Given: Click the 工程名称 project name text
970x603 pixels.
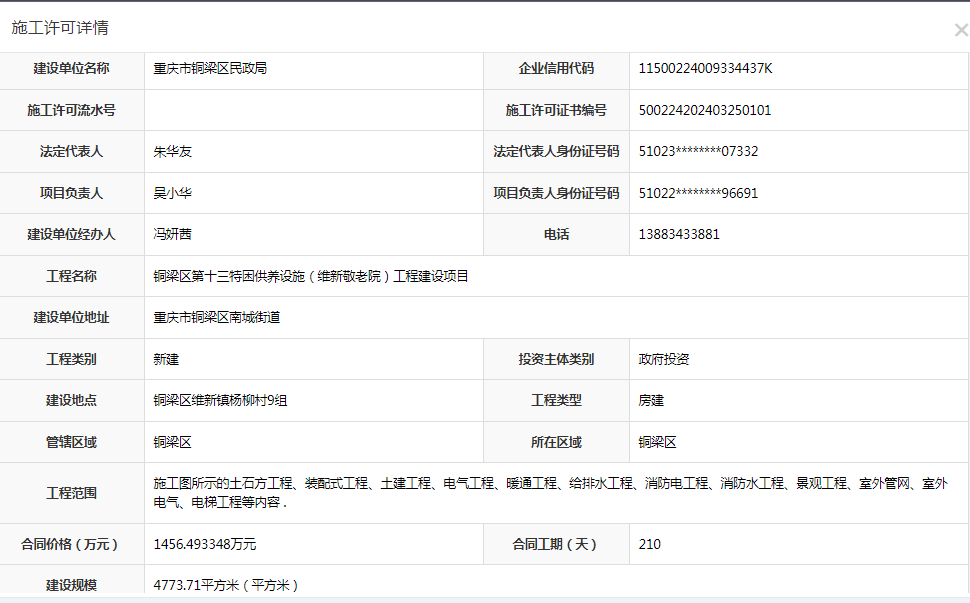Looking at the screenshot, I should click(311, 276).
